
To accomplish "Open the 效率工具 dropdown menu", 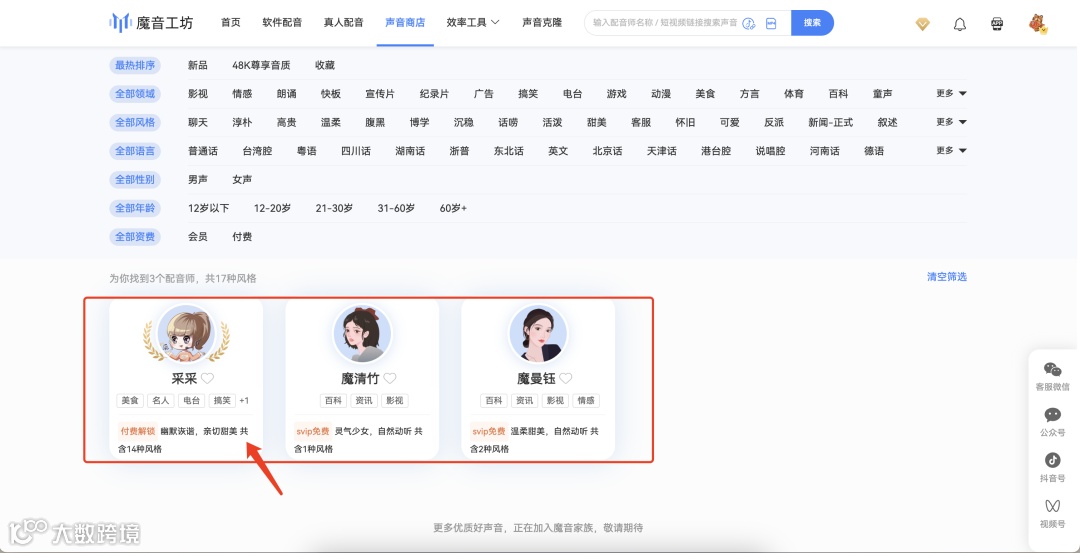I will [473, 23].
